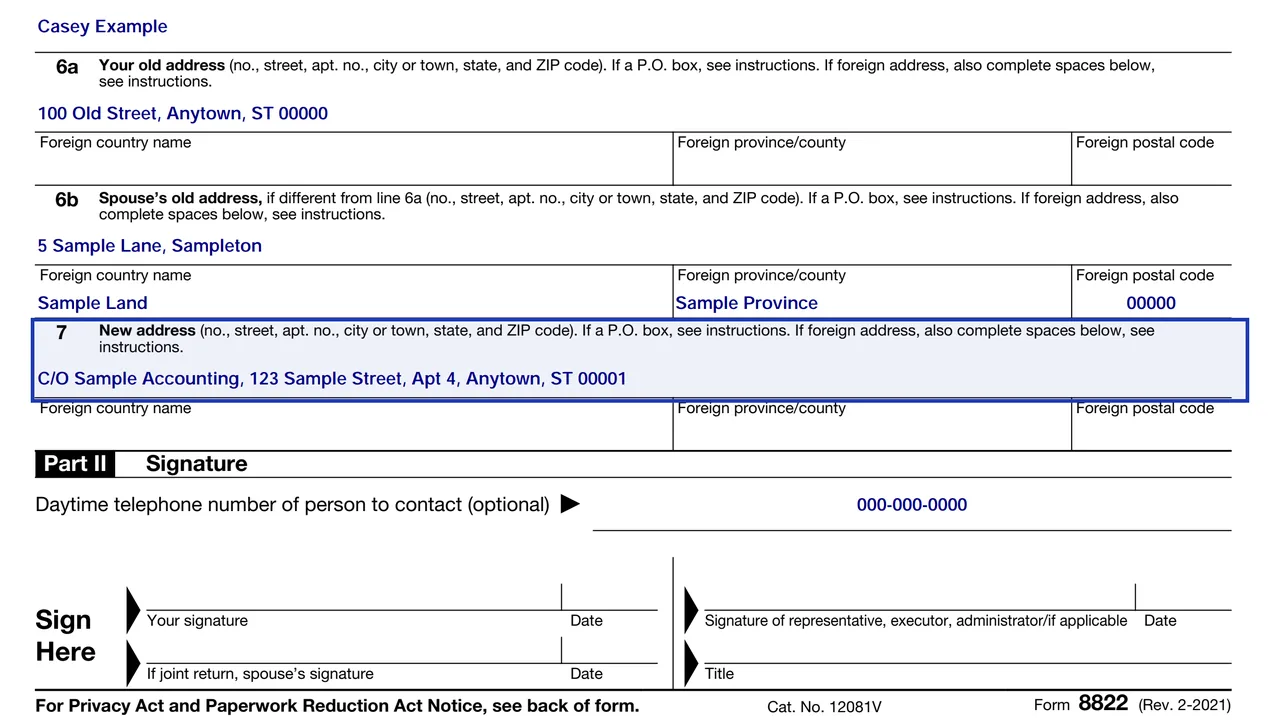The image size is (1280, 720).
Task: Select the foreign postal code 00000 under line 6b
Action: pyautogui.click(x=1151, y=303)
